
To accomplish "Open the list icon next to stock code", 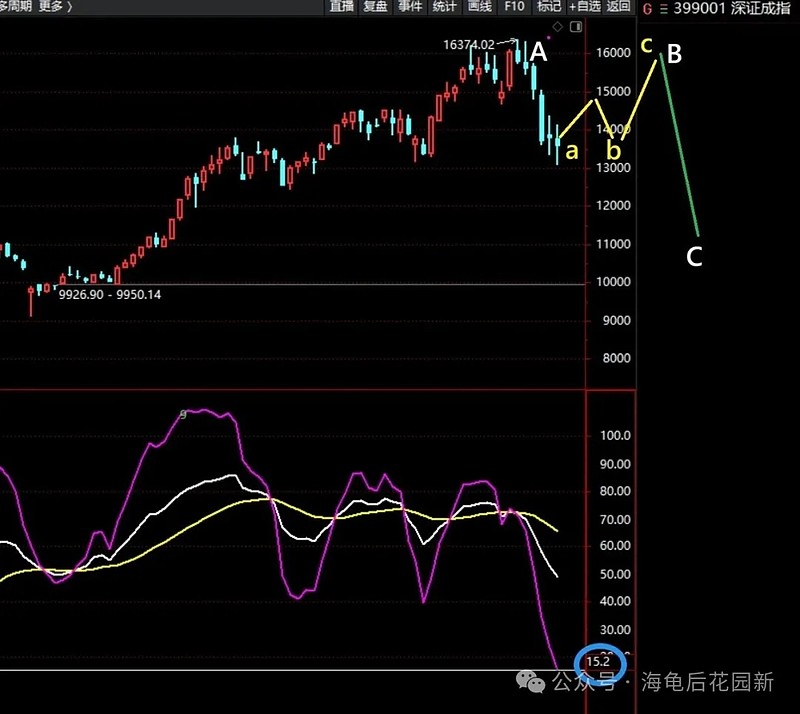I will pyautogui.click(x=663, y=9).
